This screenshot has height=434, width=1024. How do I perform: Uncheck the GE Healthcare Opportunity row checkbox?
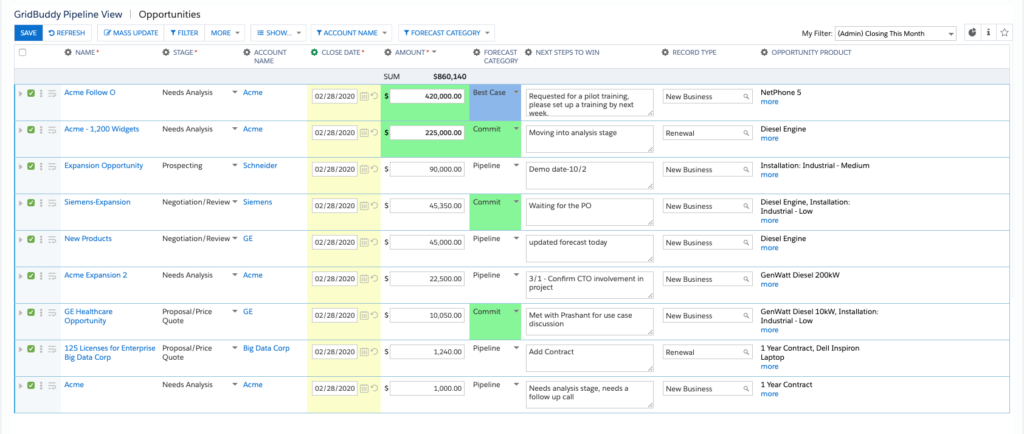tap(31, 313)
